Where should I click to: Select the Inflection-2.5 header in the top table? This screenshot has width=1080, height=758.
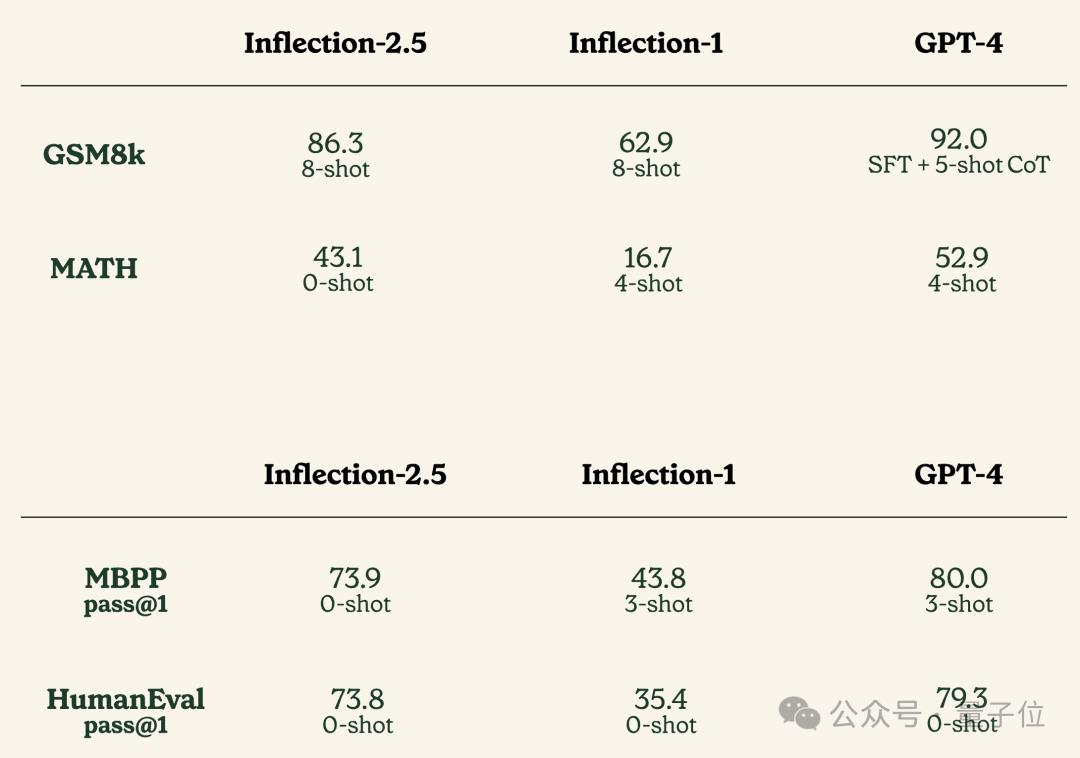pyautogui.click(x=335, y=43)
